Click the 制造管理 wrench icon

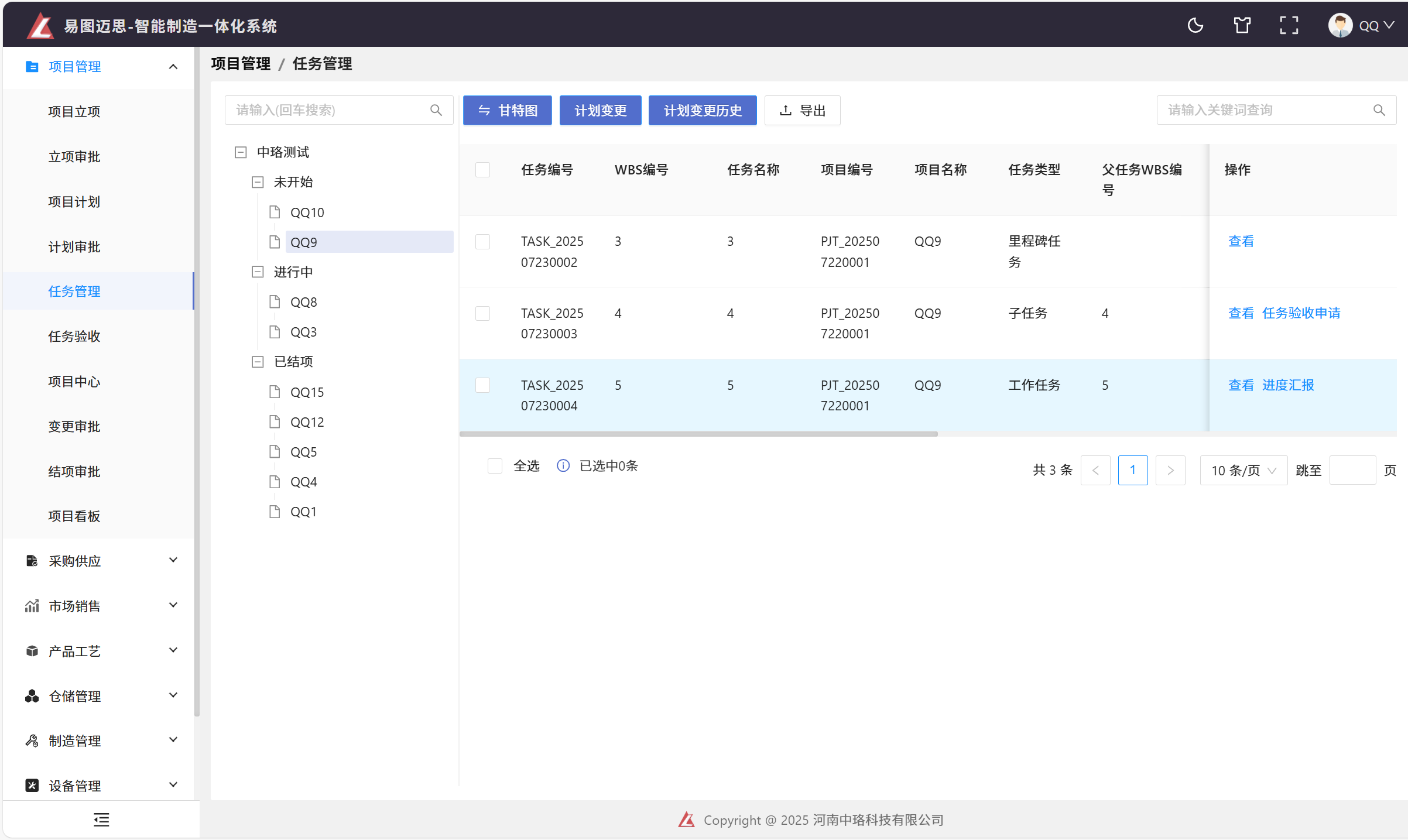32,740
